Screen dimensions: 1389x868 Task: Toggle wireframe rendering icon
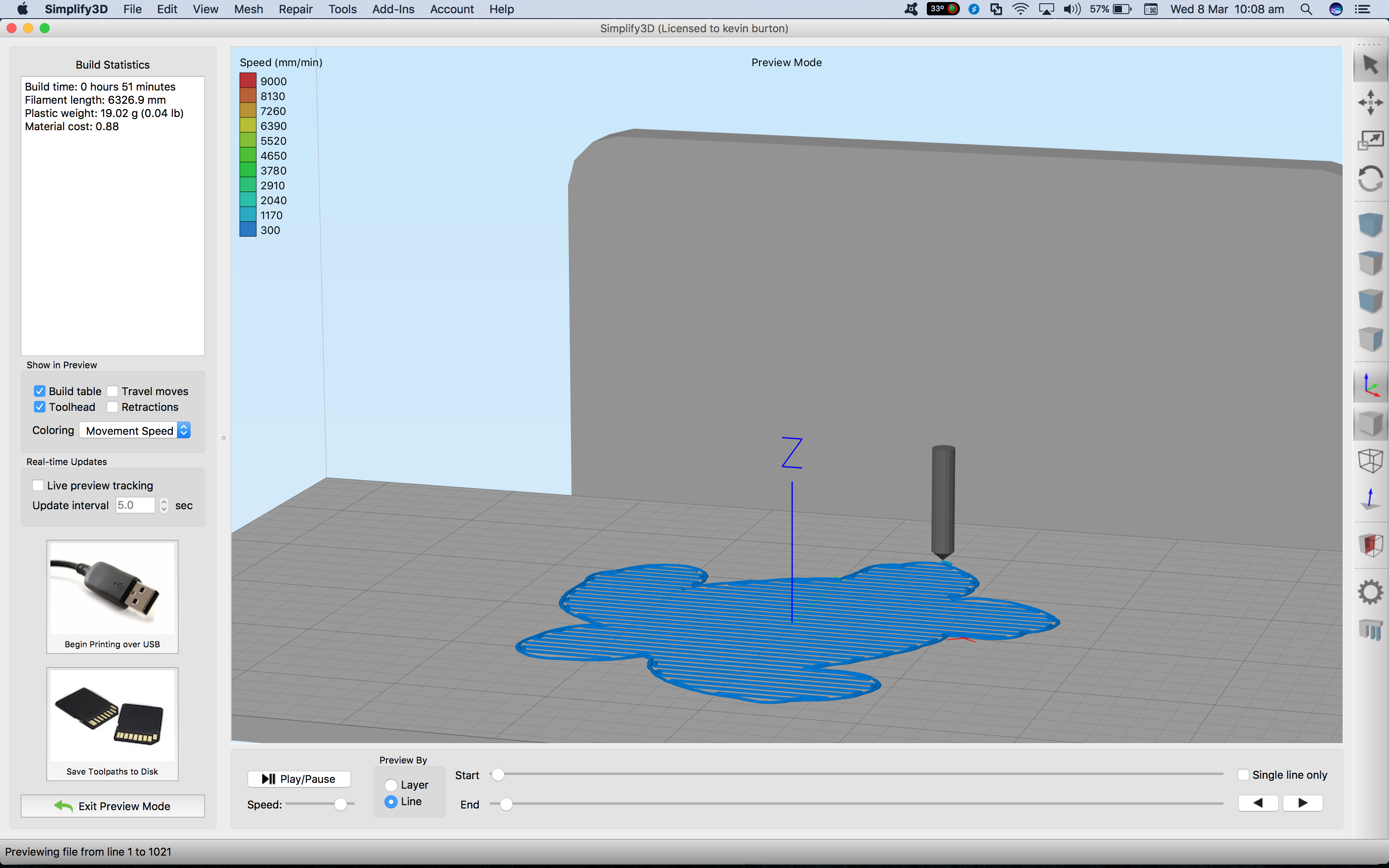click(1371, 460)
